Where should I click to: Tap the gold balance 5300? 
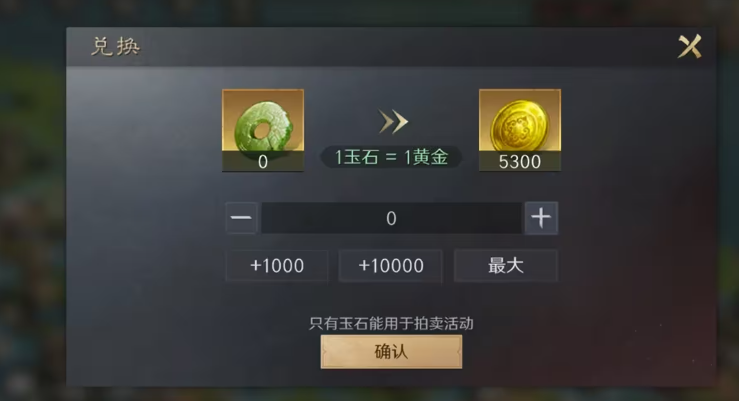click(520, 162)
